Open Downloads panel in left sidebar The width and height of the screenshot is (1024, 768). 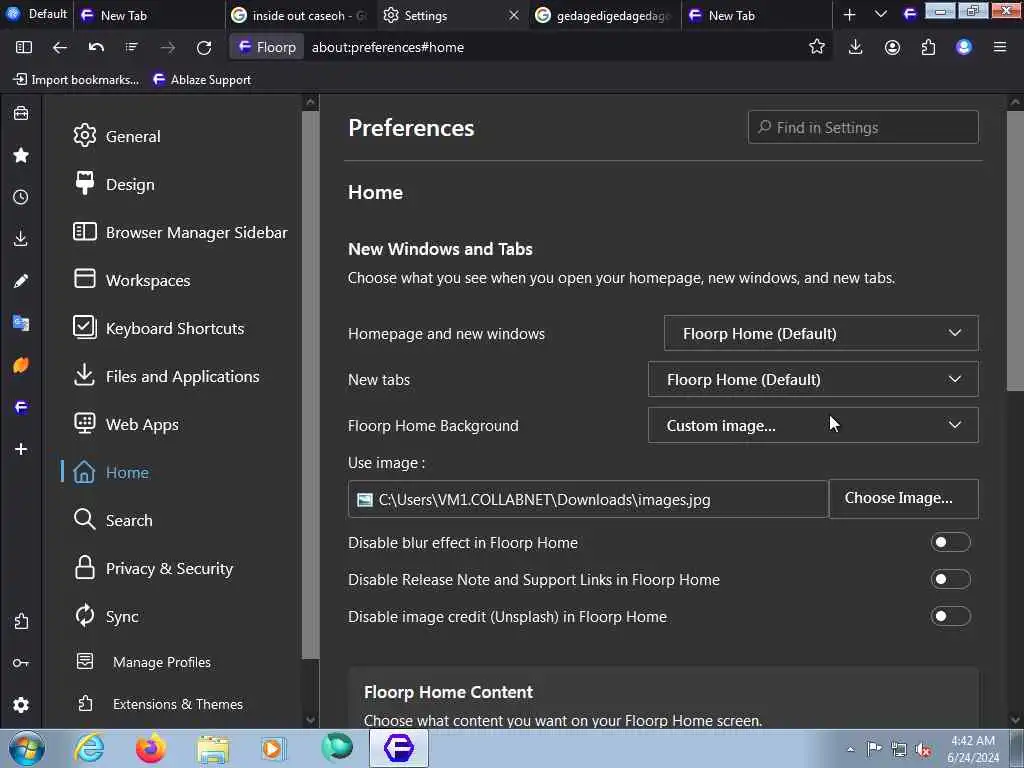point(21,239)
